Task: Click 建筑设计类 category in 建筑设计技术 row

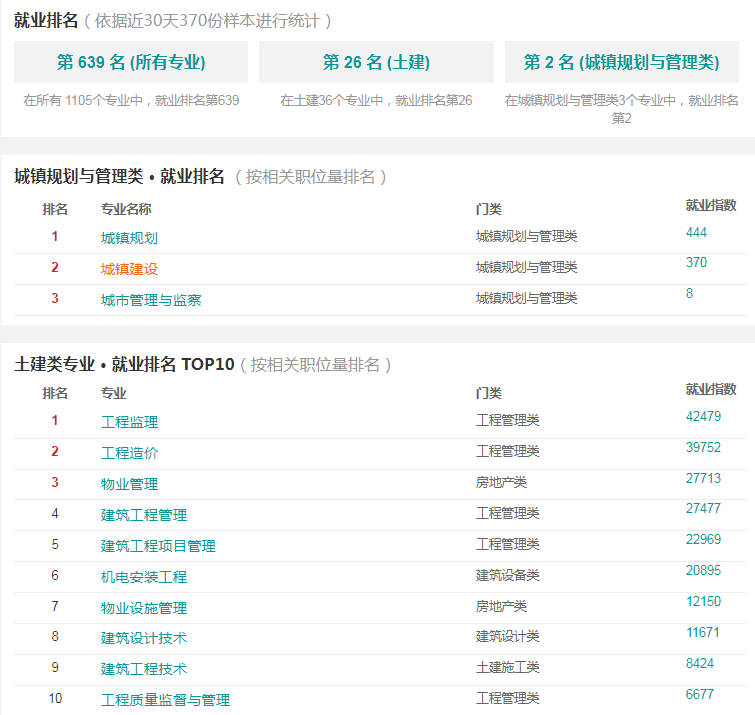Action: (508, 636)
